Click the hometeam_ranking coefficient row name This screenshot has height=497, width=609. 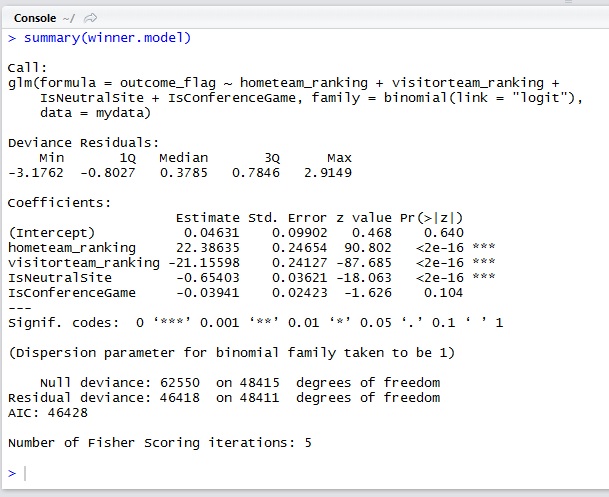click(x=72, y=248)
